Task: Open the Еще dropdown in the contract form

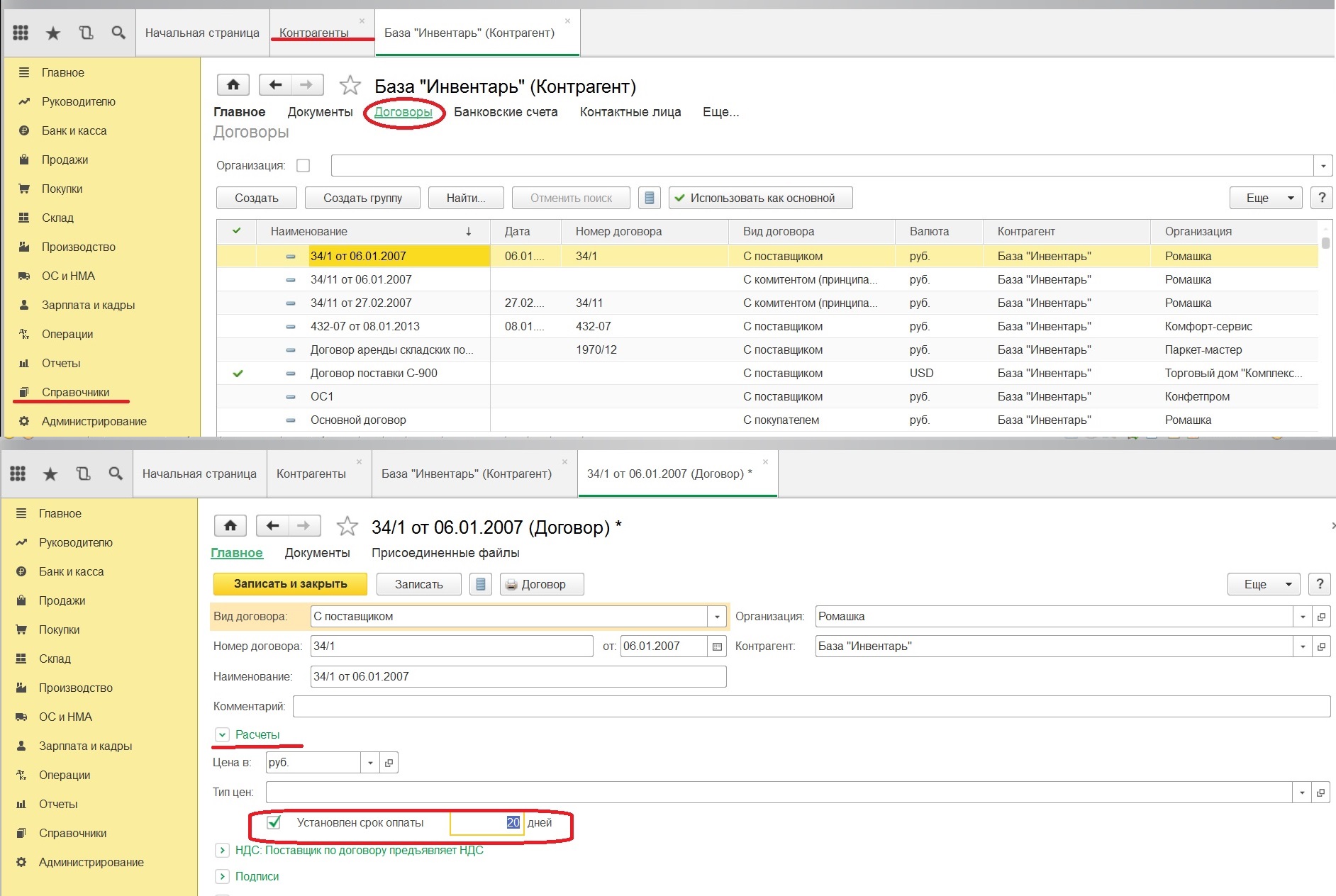Action: pyautogui.click(x=1264, y=584)
